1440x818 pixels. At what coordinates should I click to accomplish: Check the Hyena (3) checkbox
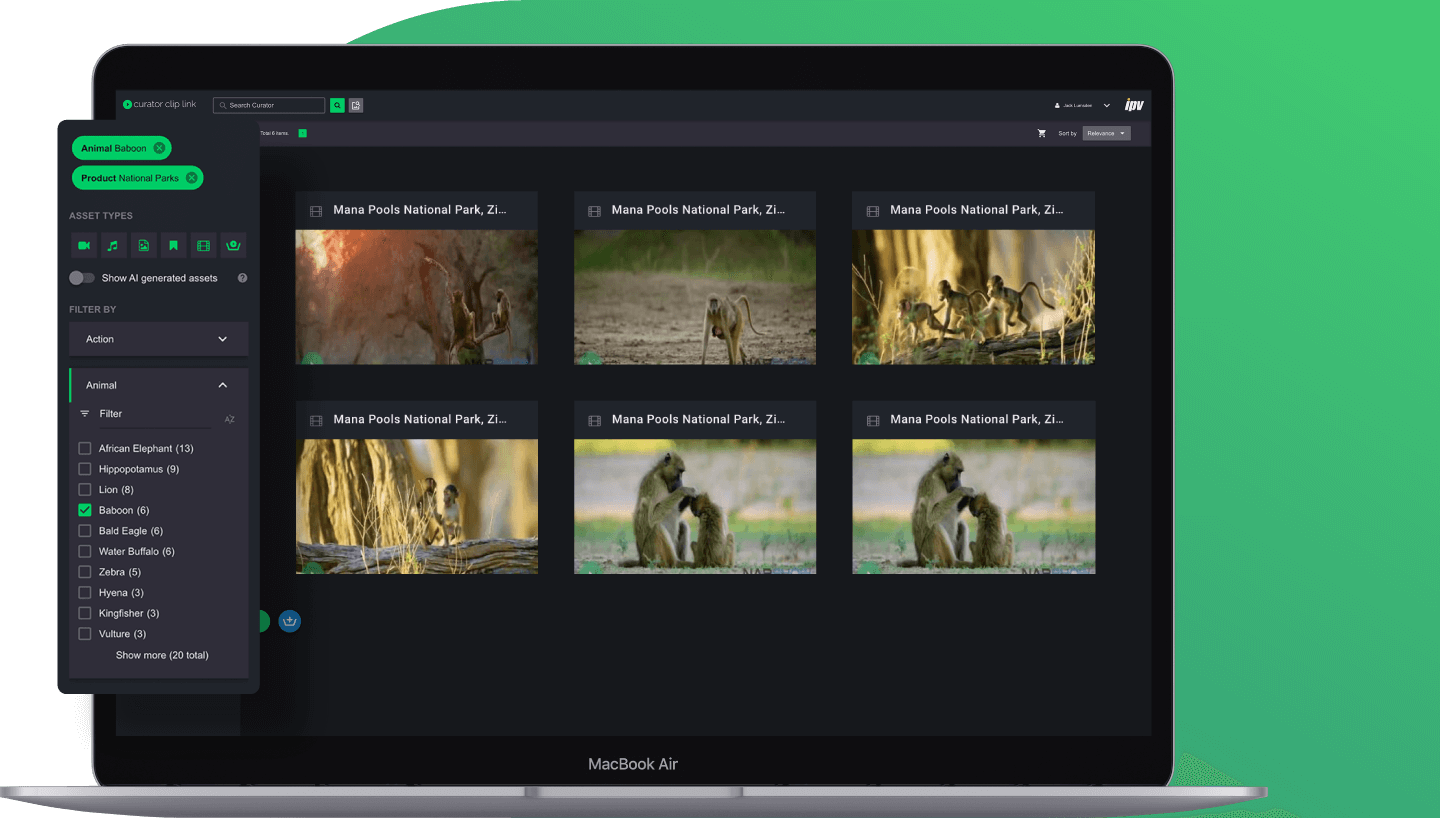[x=85, y=593]
